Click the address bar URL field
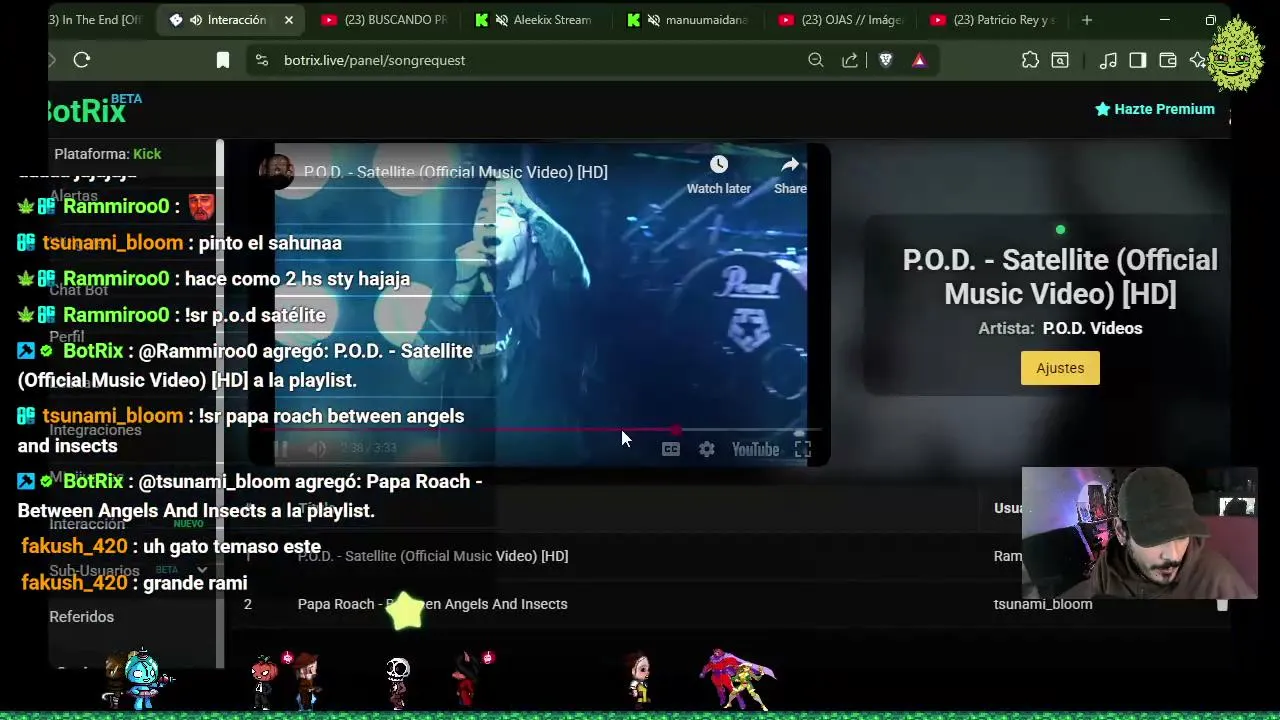1280x720 pixels. pyautogui.click(x=530, y=60)
